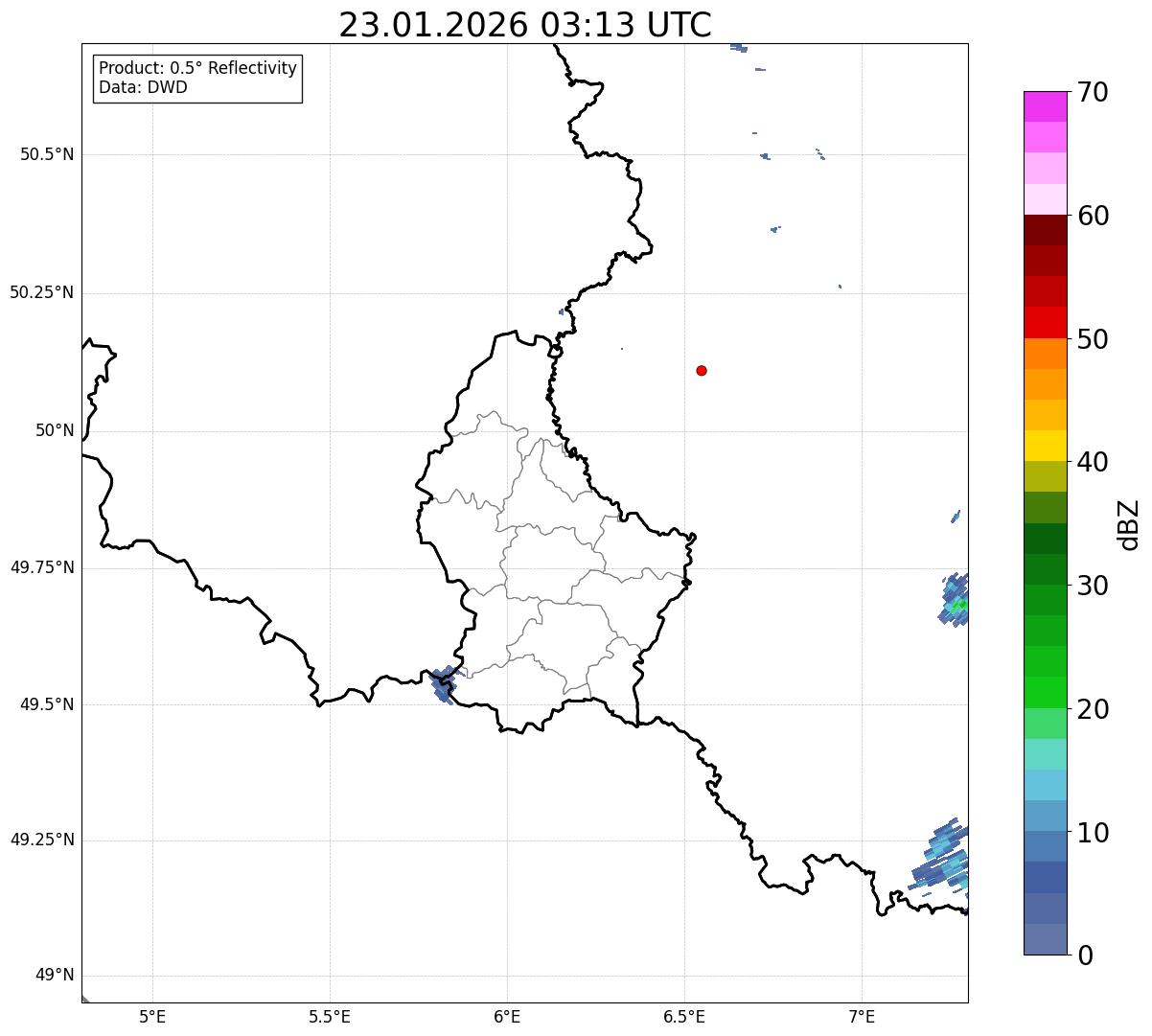Click the 49.5°N latitude label
Image resolution: width=1152 pixels, height=1036 pixels.
click(x=47, y=704)
